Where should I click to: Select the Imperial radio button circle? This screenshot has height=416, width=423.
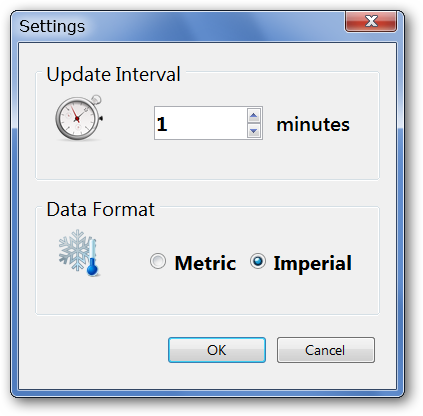[258, 261]
